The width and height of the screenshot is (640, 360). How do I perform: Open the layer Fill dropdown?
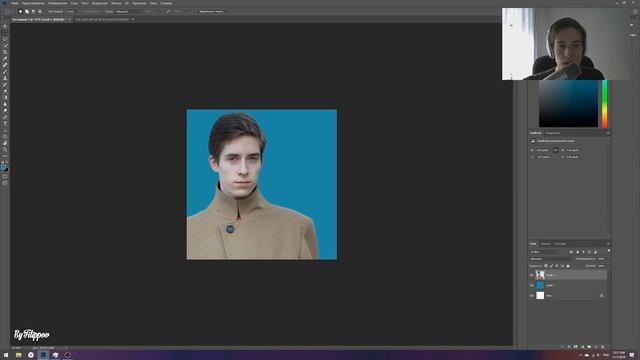601,266
